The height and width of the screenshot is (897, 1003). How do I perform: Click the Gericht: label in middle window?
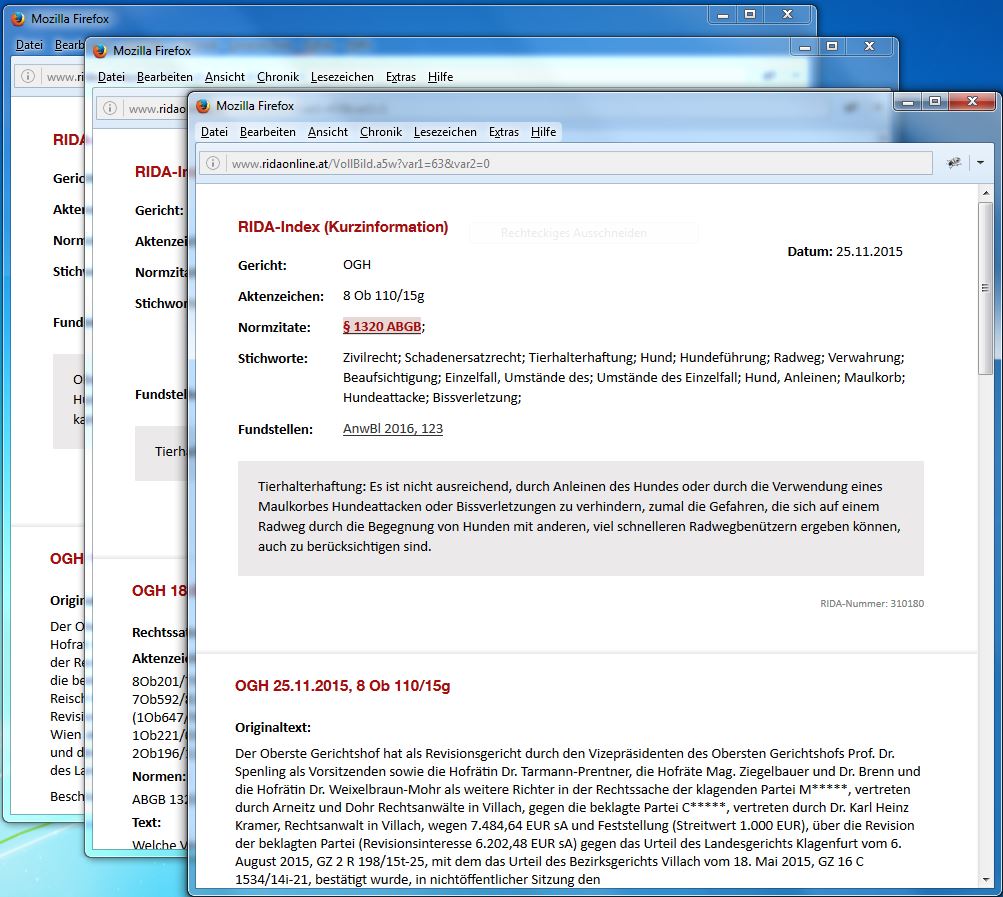click(x=159, y=210)
